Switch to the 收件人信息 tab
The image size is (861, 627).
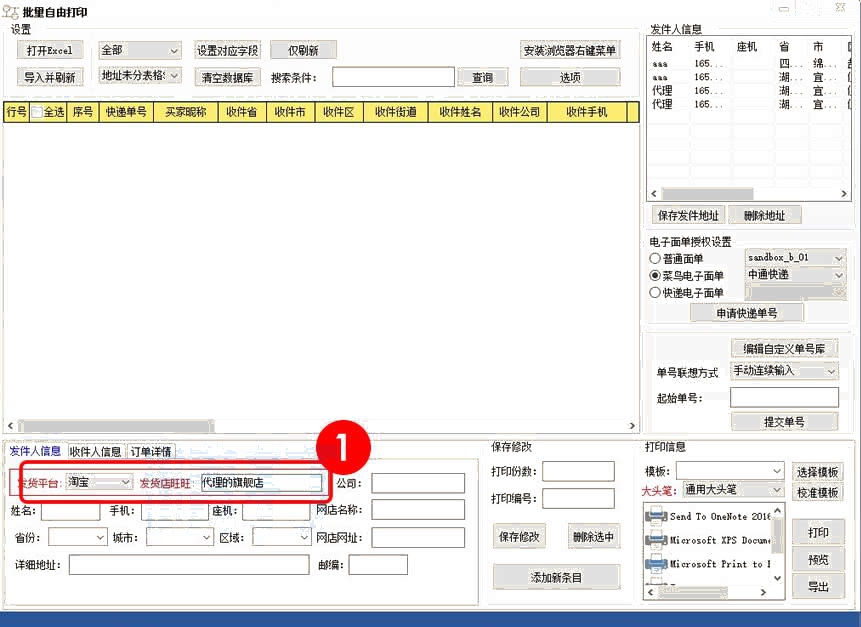96,452
